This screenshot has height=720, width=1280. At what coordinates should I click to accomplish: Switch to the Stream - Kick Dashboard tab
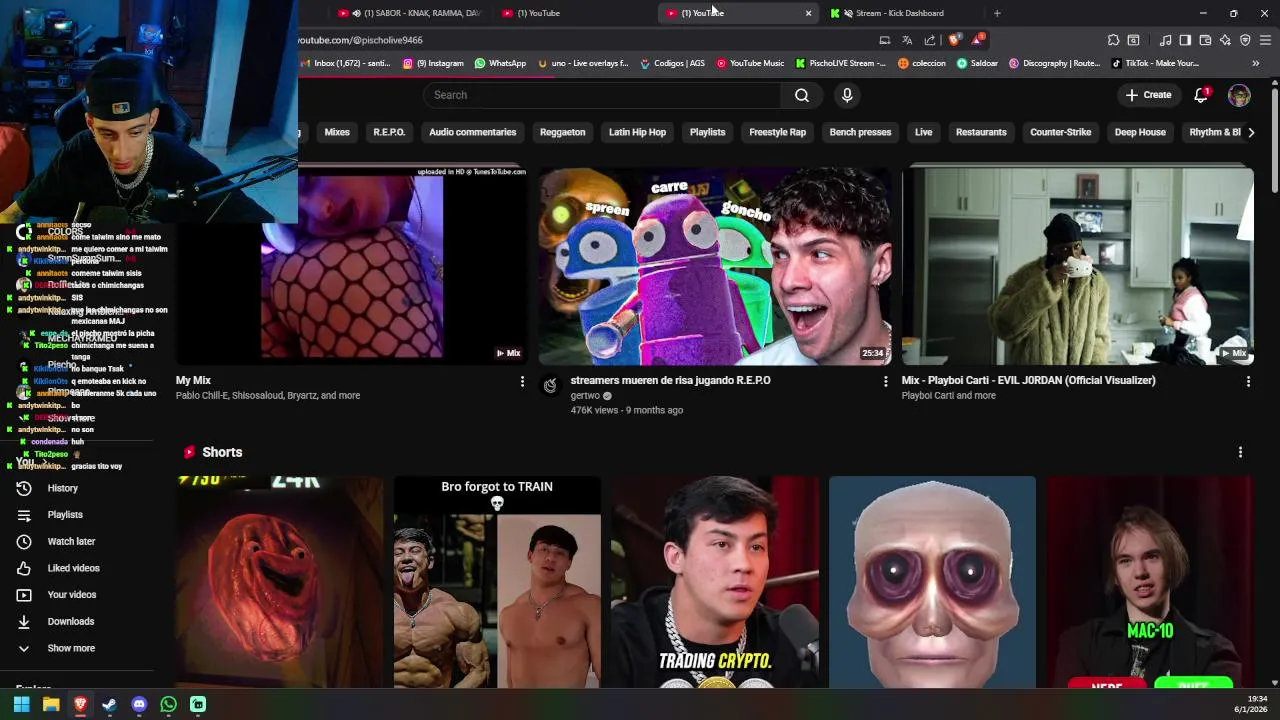click(900, 13)
